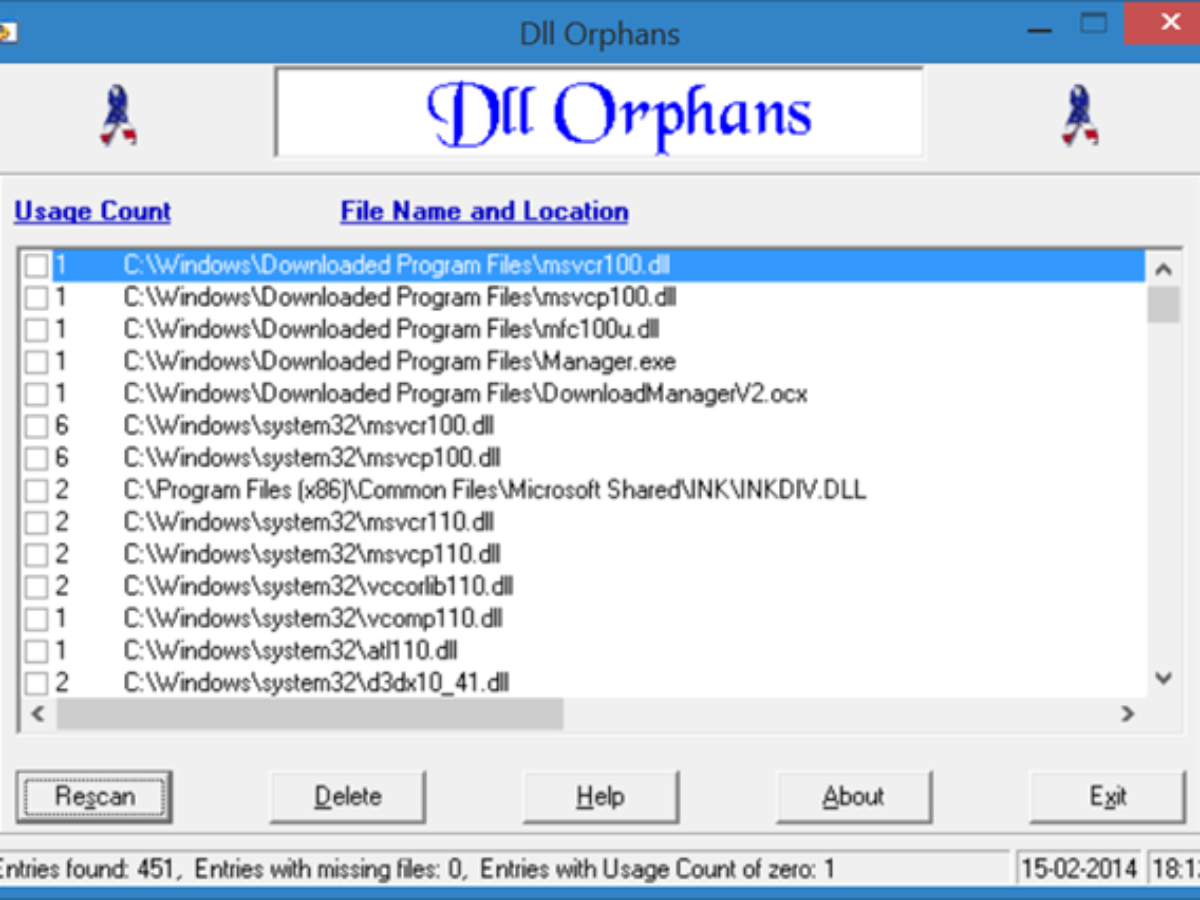This screenshot has height=900, width=1200.
Task: Click the right ribbon icon
Action: click(x=1080, y=116)
